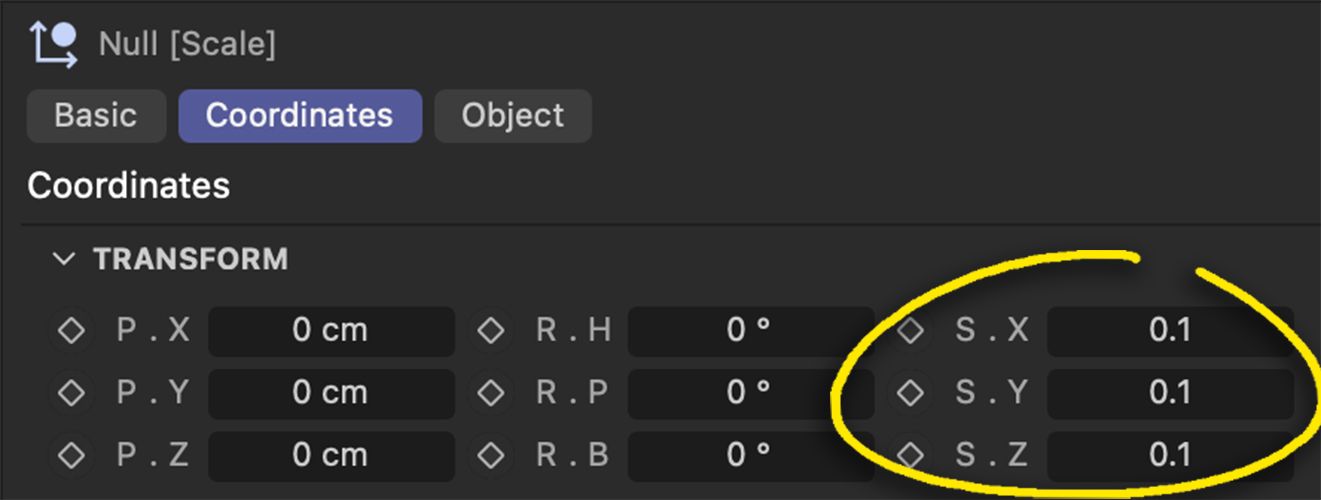Switch to the Basic tab
1321x500 pixels.
95,115
